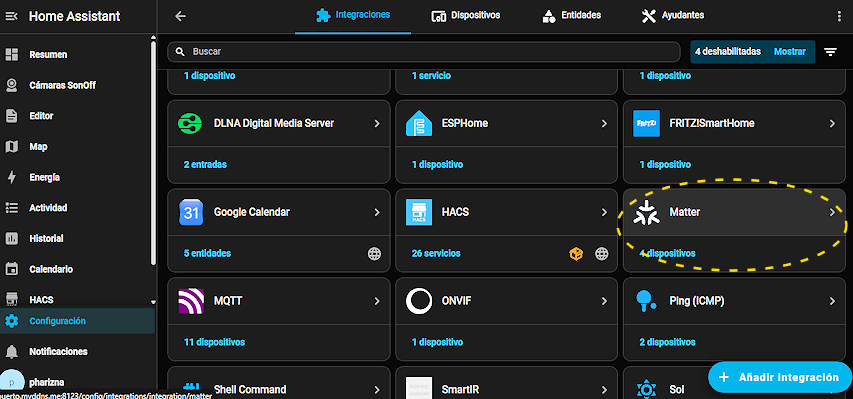Open the filter options icon

[x=830, y=52]
